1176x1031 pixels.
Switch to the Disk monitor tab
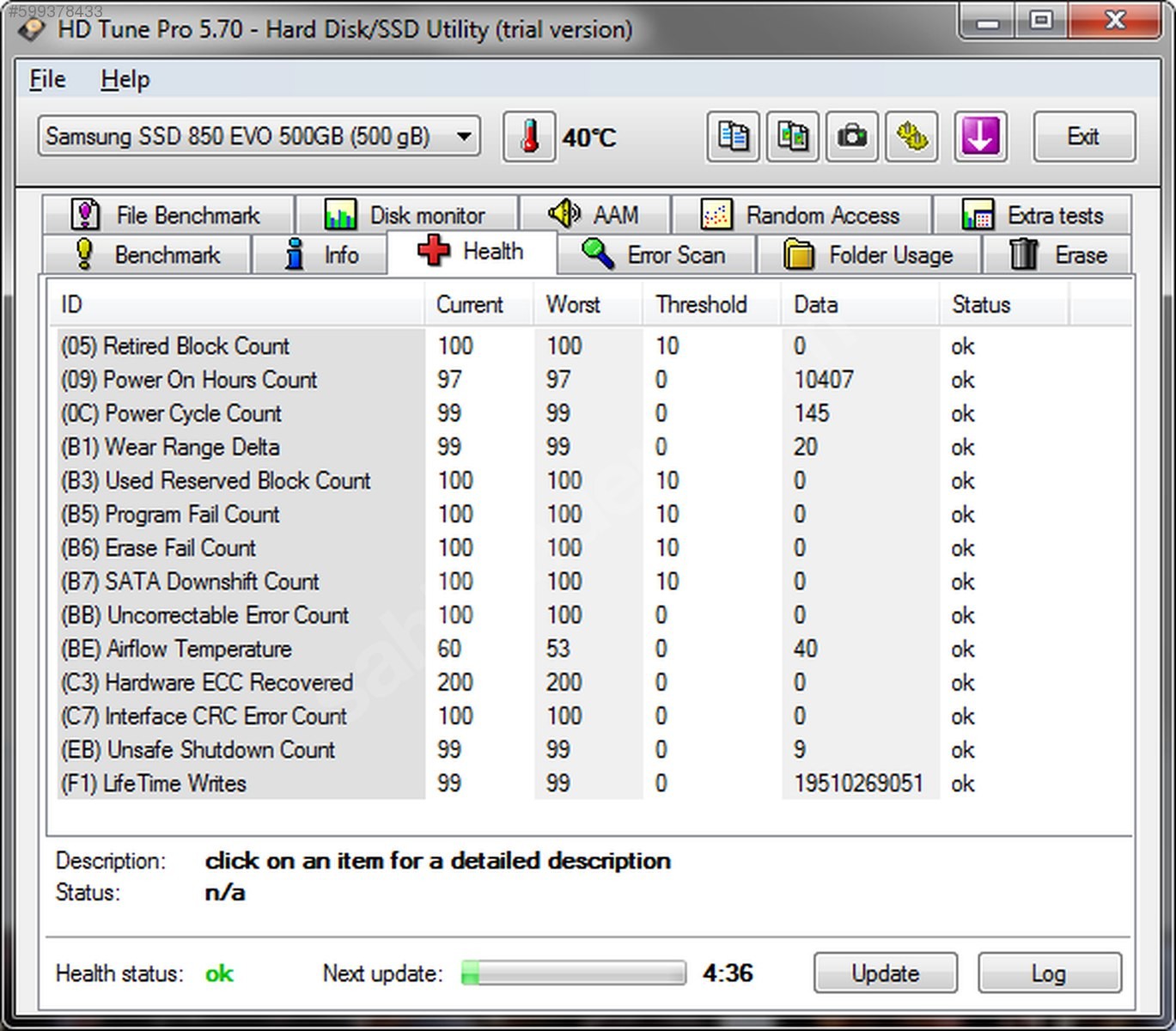point(406,214)
